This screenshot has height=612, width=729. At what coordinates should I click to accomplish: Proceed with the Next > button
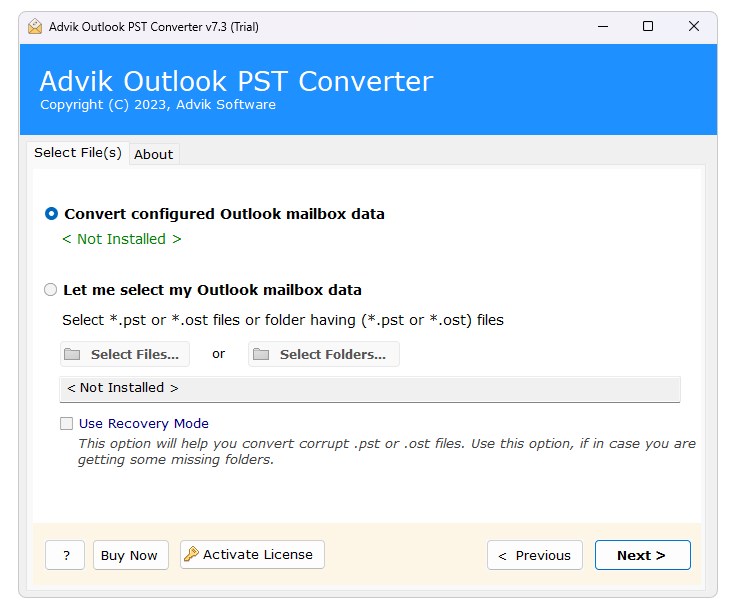(x=643, y=555)
